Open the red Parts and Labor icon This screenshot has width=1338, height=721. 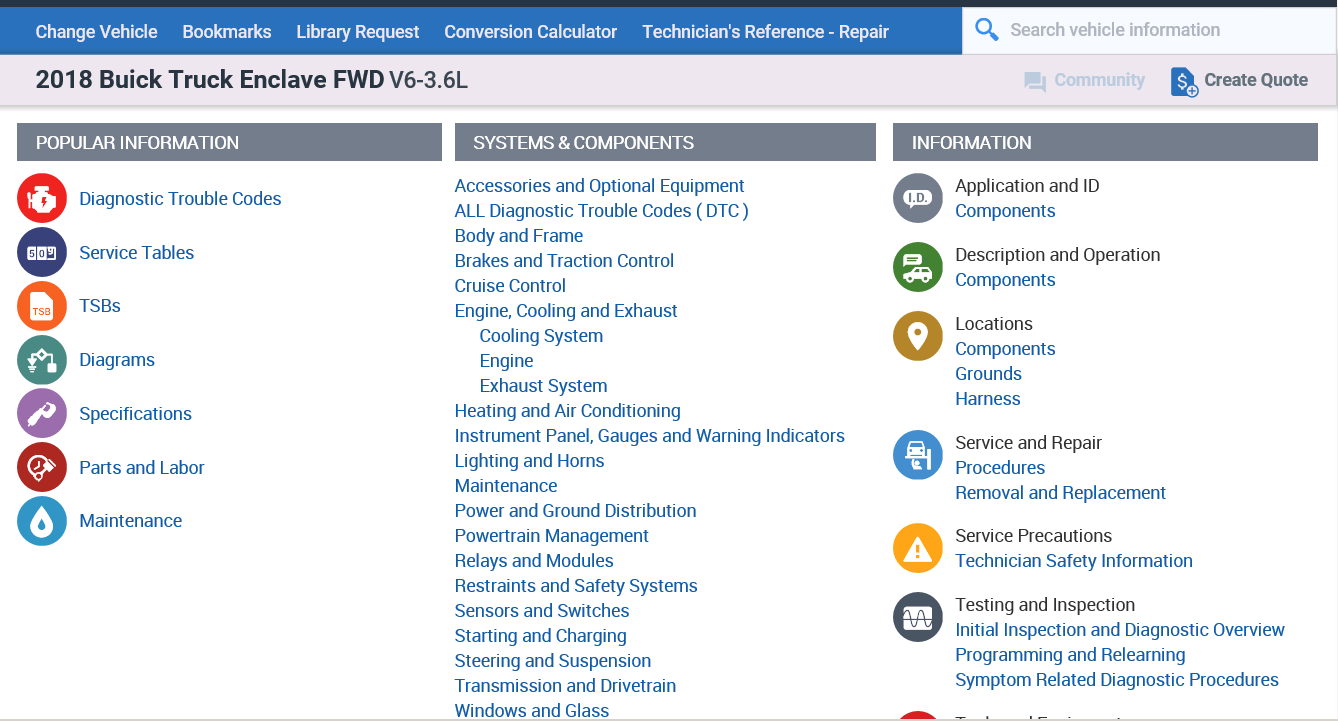point(42,467)
